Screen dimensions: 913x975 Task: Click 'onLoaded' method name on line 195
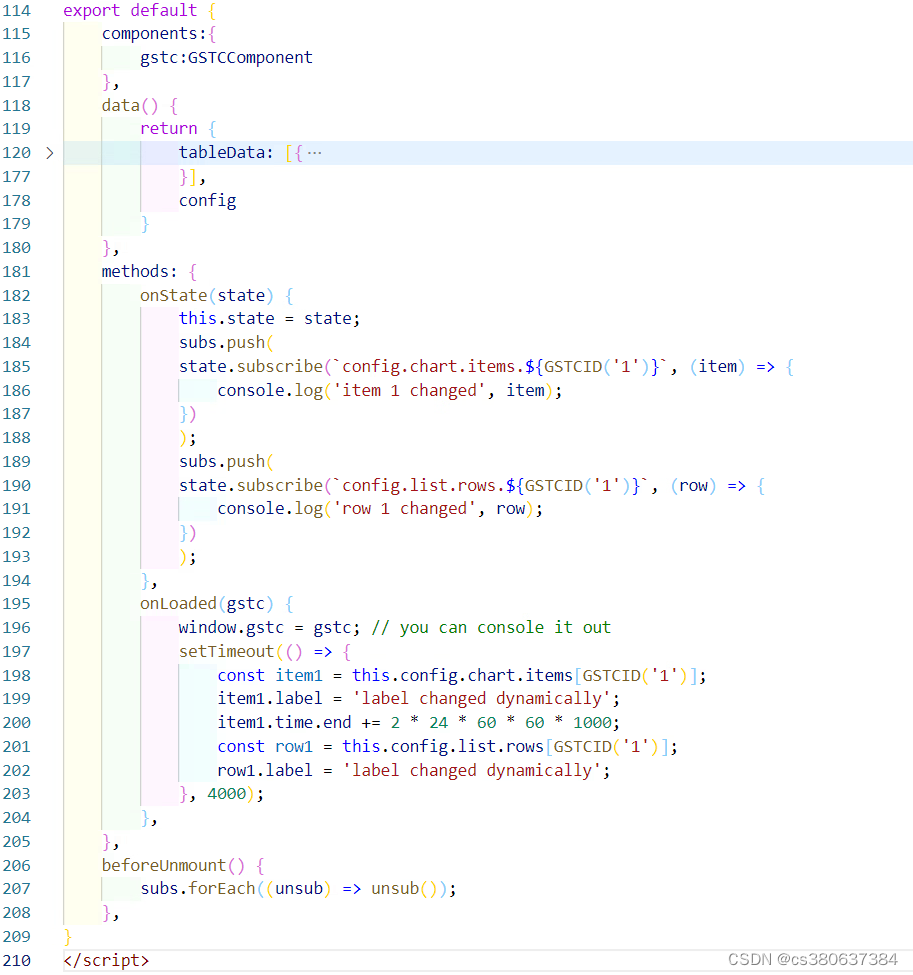point(178,604)
